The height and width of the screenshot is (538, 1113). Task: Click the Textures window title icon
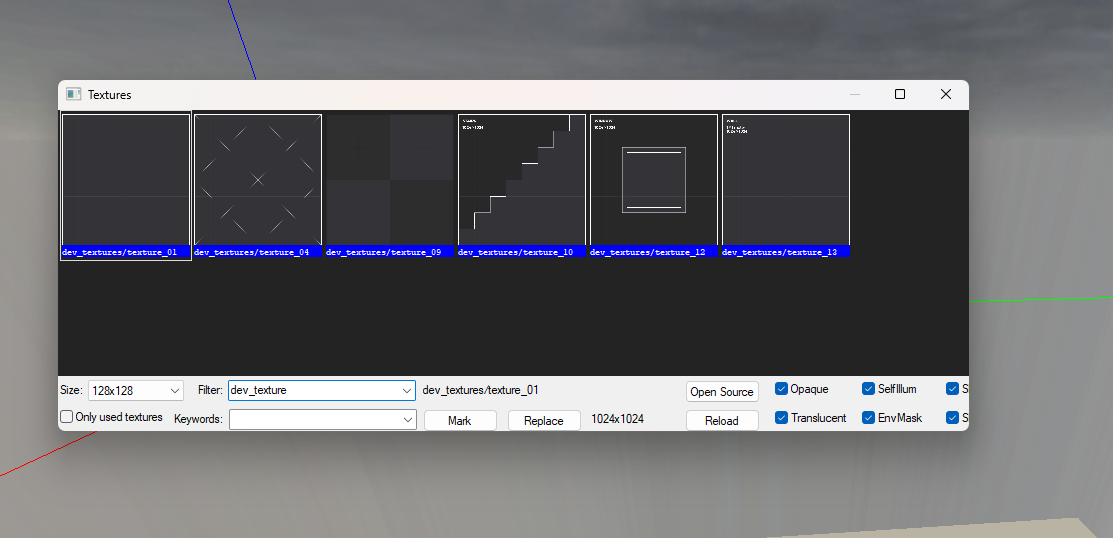click(73, 94)
